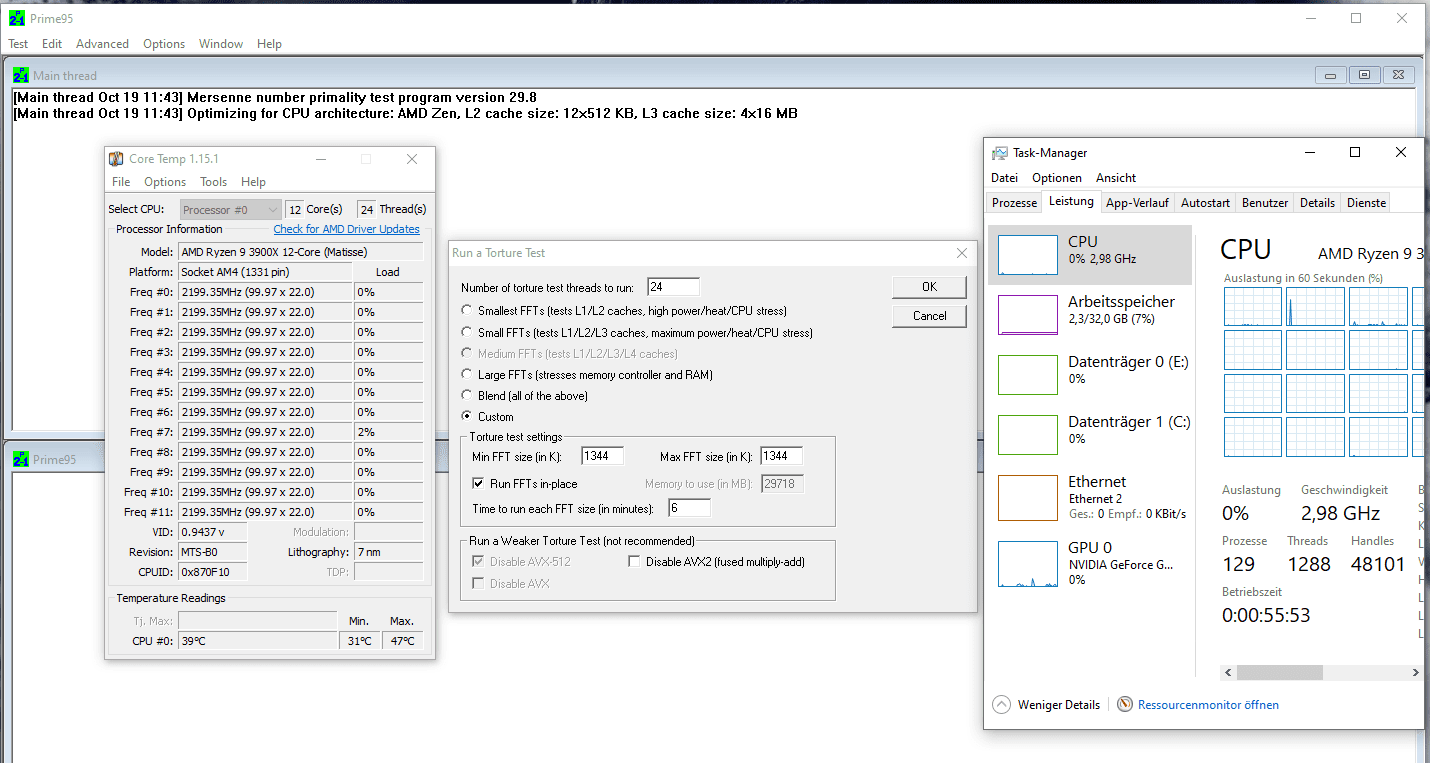Click Check for AMD Driver Updates link
The image size is (1430, 763).
pyautogui.click(x=346, y=229)
